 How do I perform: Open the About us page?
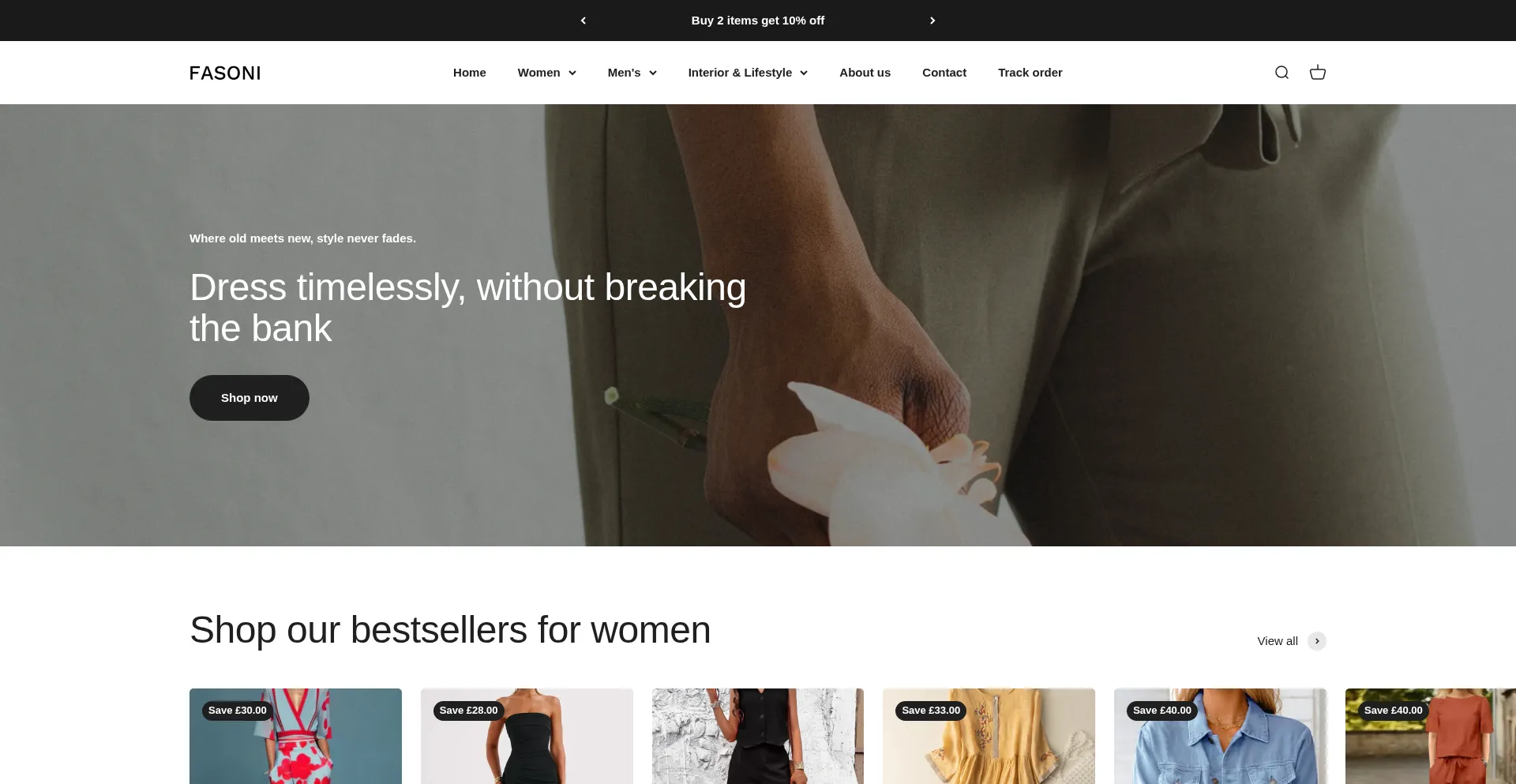click(x=865, y=73)
